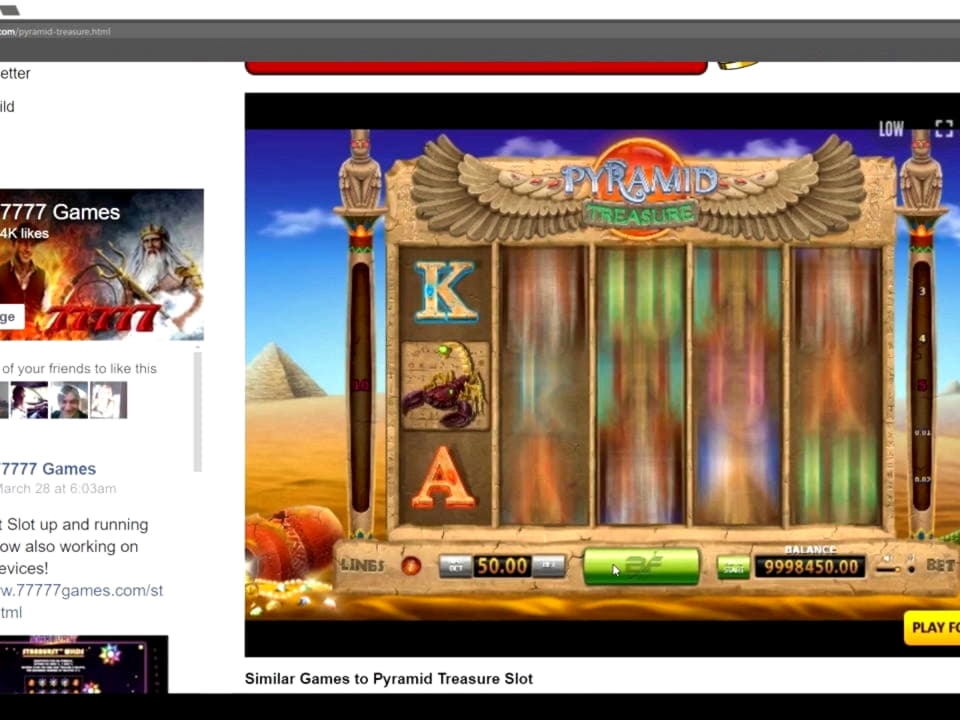960x720 pixels.
Task: Click the total bet value 50.00
Action: point(501,566)
